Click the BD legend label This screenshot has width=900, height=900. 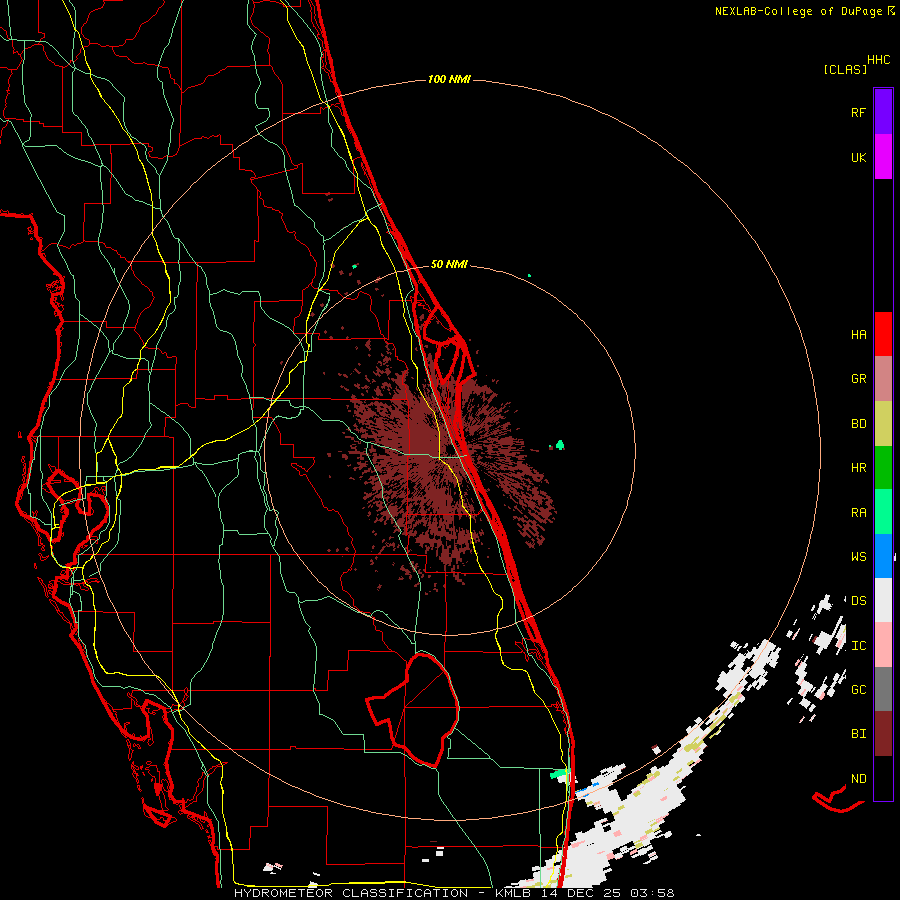point(858,424)
